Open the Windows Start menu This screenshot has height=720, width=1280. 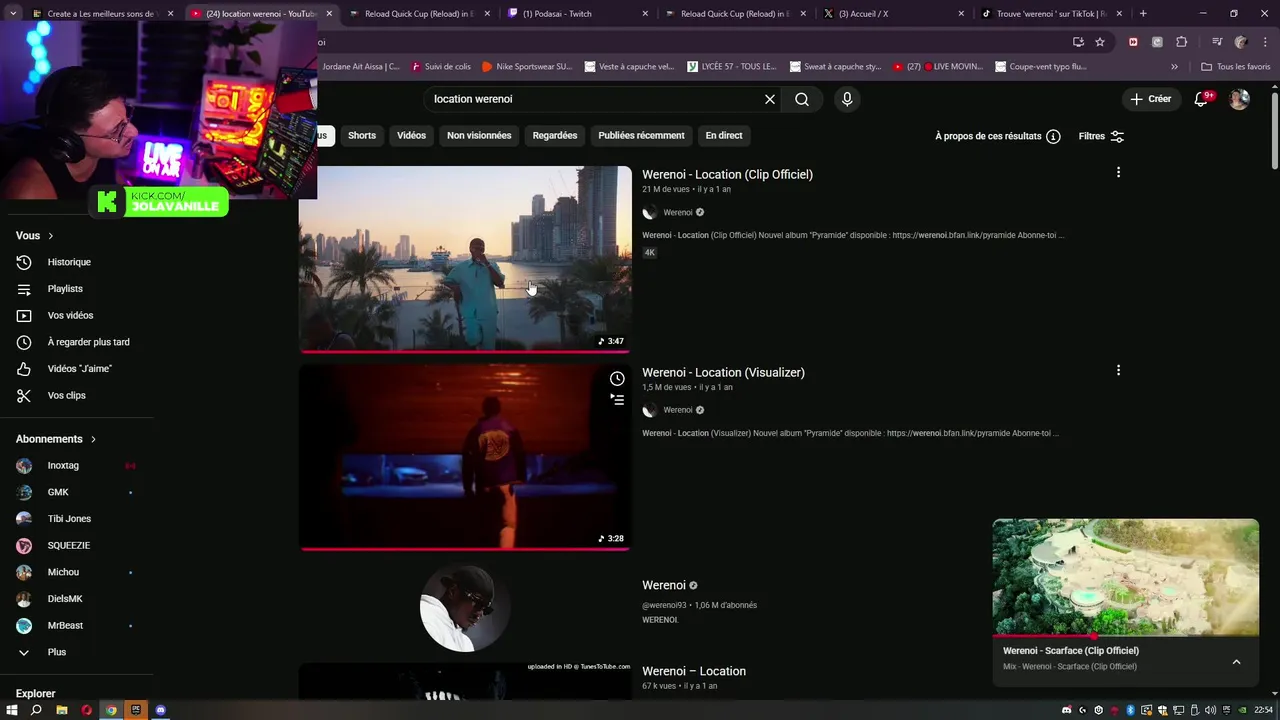coord(12,710)
